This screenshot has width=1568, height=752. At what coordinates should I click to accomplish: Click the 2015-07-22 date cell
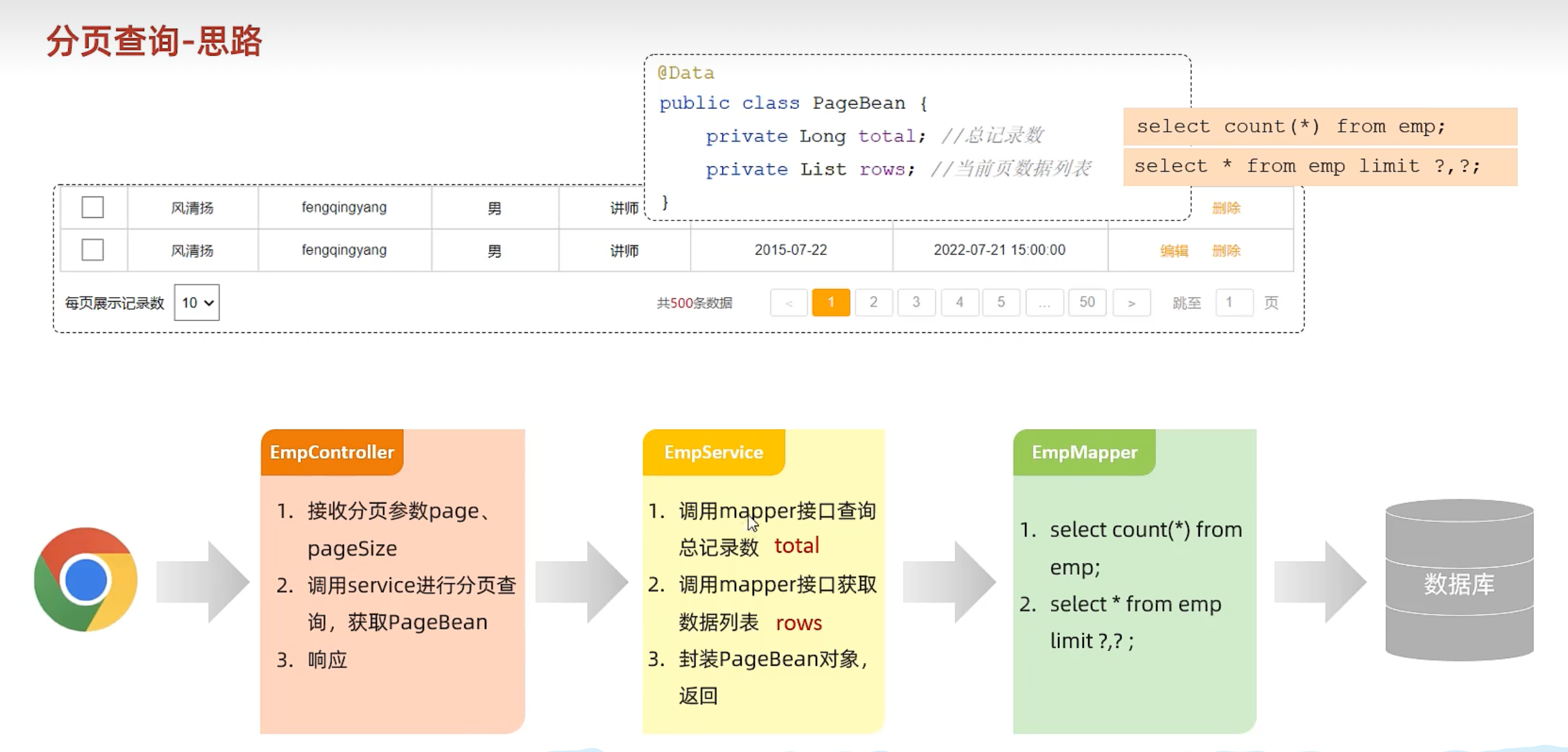791,250
